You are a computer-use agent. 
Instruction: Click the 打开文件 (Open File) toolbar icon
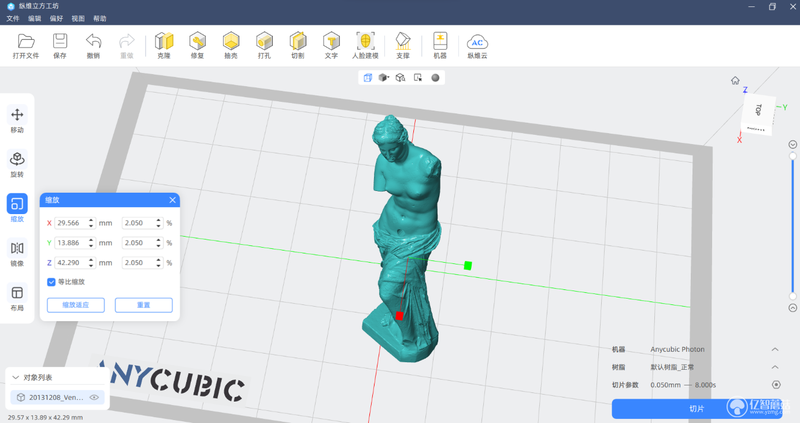coord(26,45)
